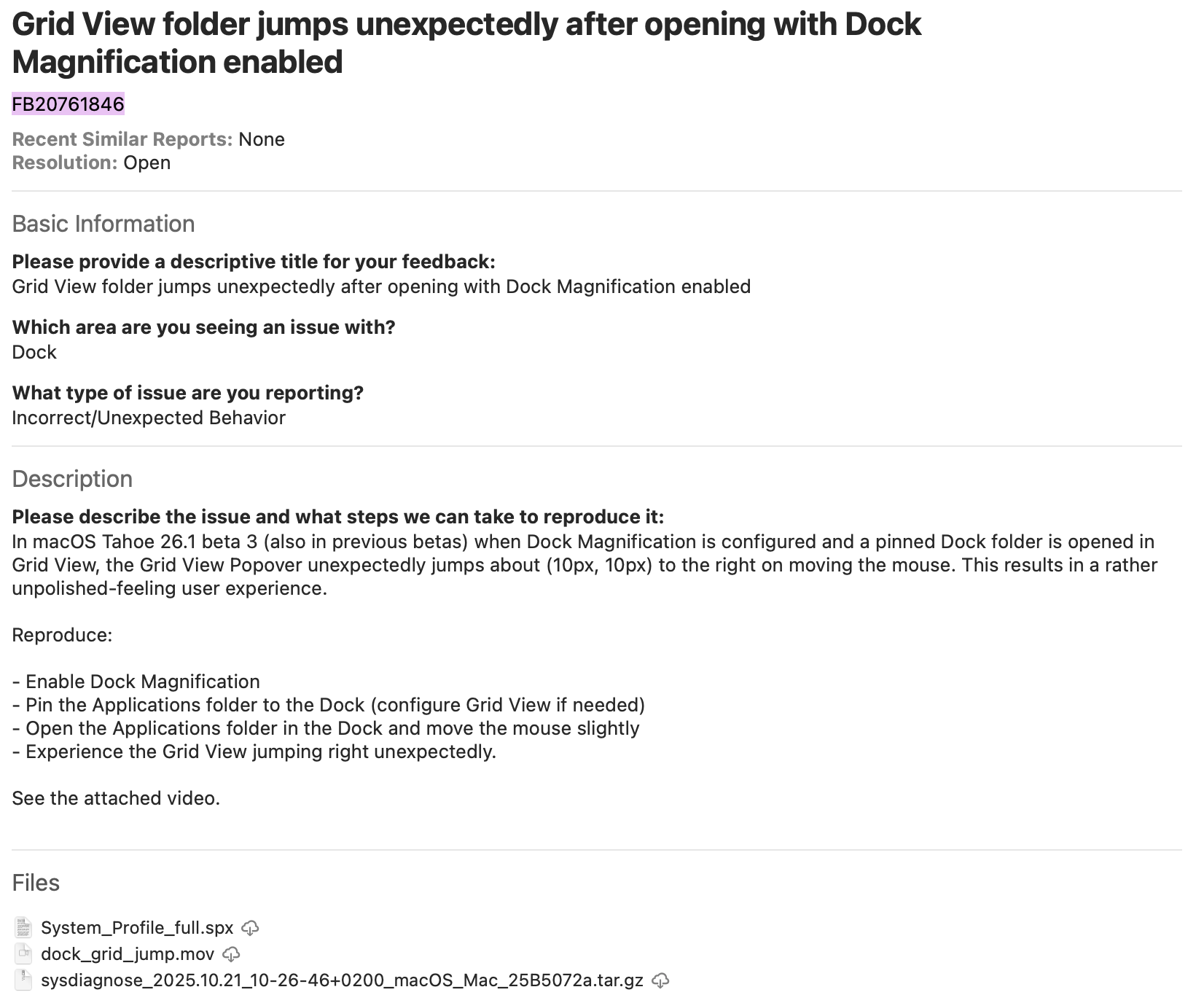
Task: Click the 'See the attached video.' sentence
Action: coord(116,798)
